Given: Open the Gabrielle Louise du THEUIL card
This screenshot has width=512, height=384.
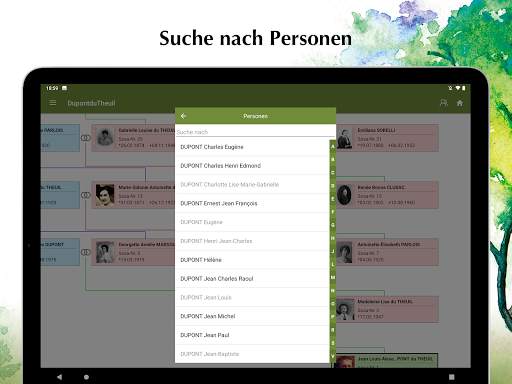Looking at the screenshot, I should tap(133, 138).
